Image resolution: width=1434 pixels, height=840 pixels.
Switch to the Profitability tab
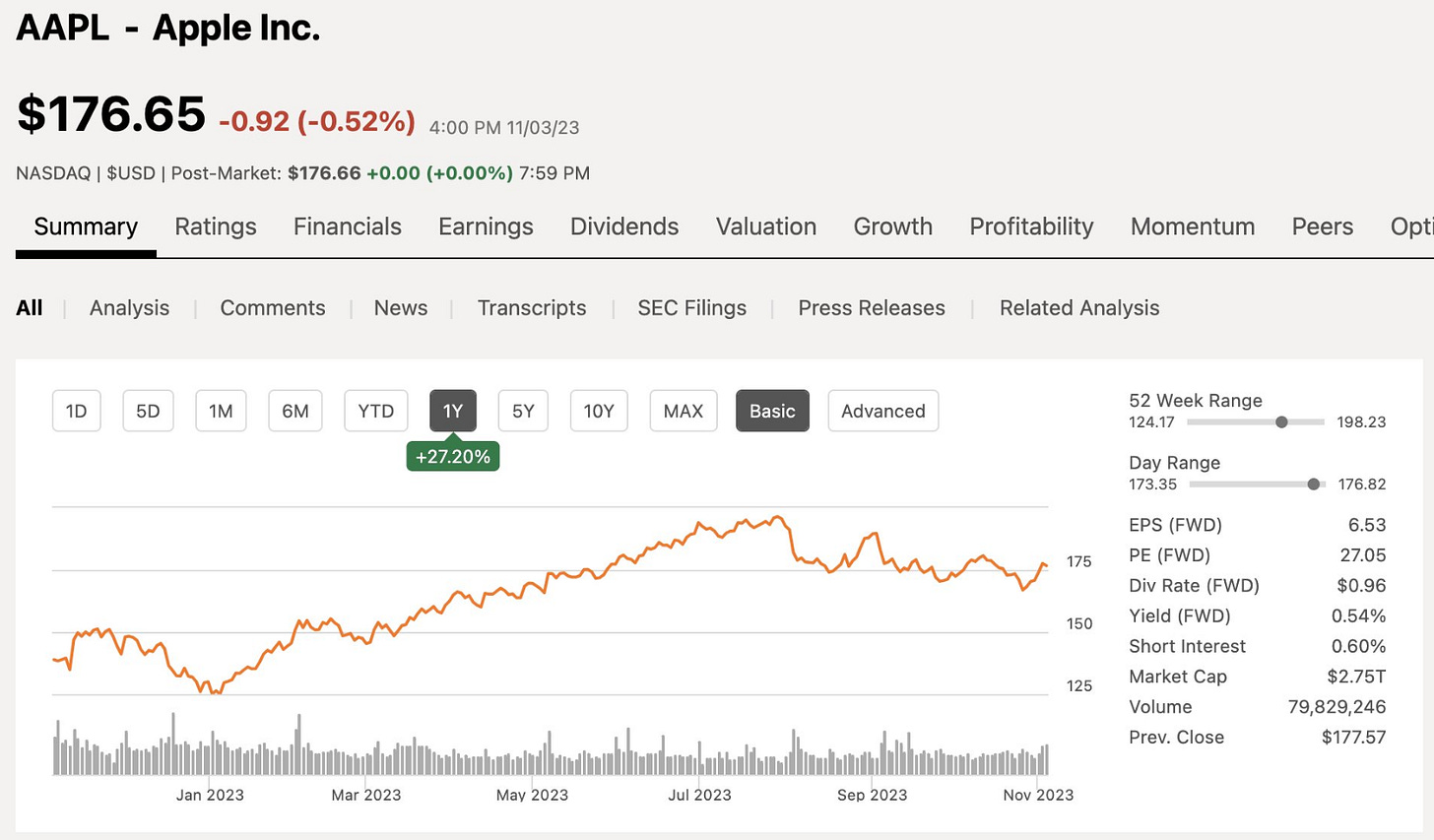[1031, 226]
